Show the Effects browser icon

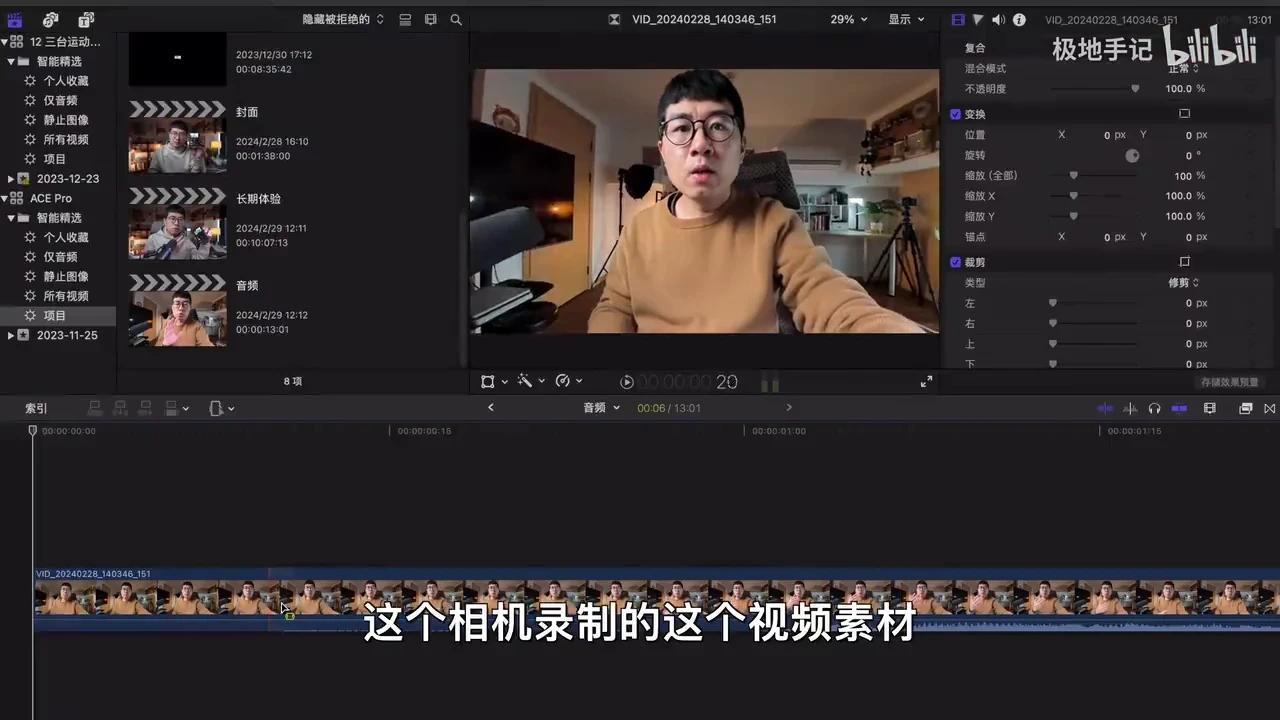(x=1246, y=408)
